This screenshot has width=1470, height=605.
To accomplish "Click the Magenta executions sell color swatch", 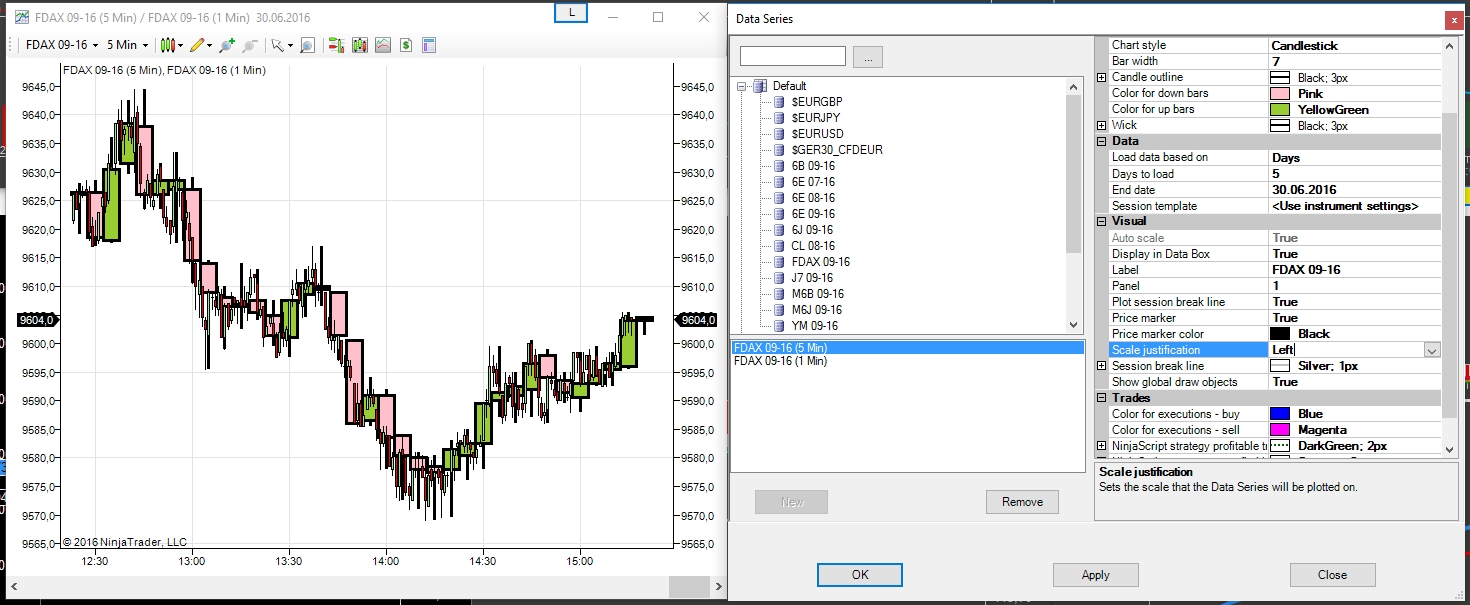I will point(1280,430).
